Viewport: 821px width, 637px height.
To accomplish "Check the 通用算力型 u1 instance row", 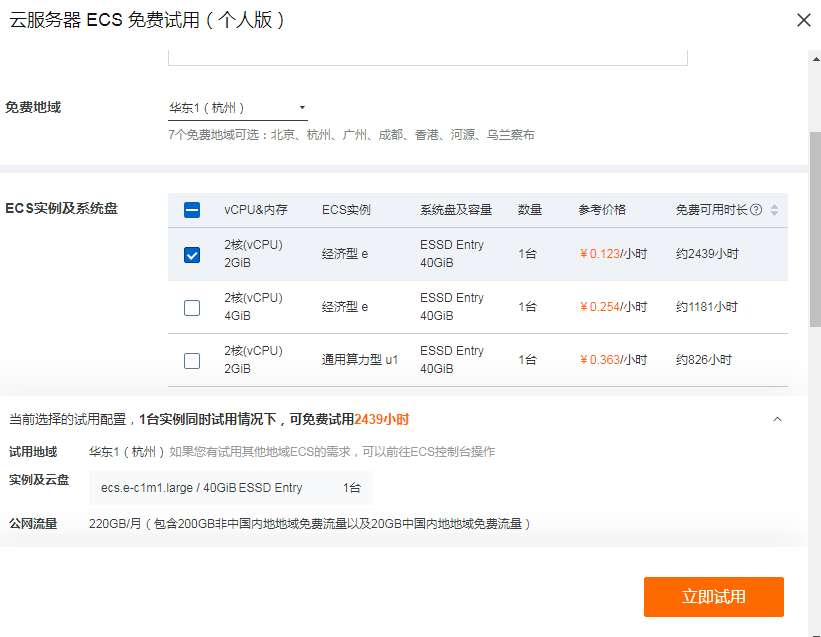I will coord(191,360).
